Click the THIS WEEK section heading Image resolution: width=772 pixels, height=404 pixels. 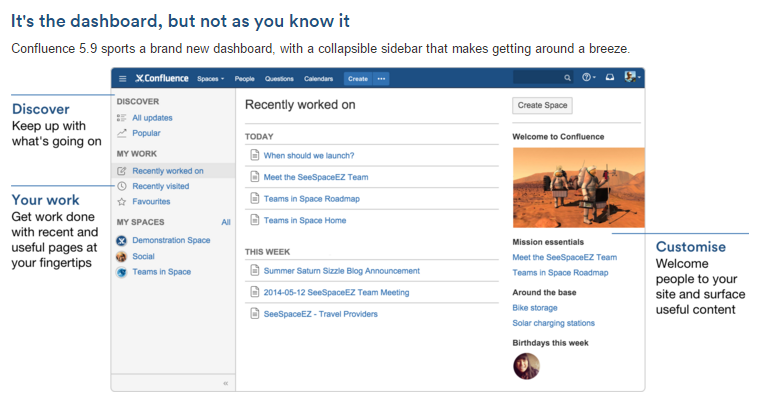click(267, 252)
